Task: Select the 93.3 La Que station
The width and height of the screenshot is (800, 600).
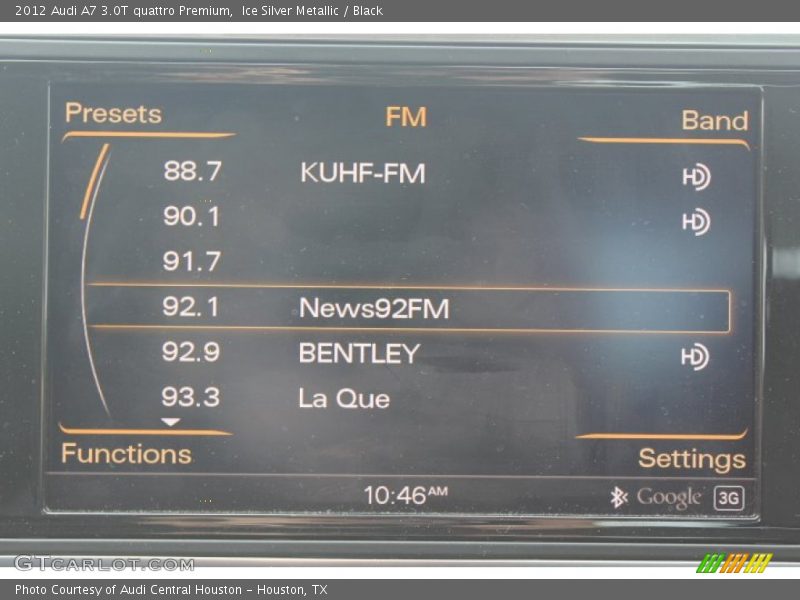Action: [408, 397]
